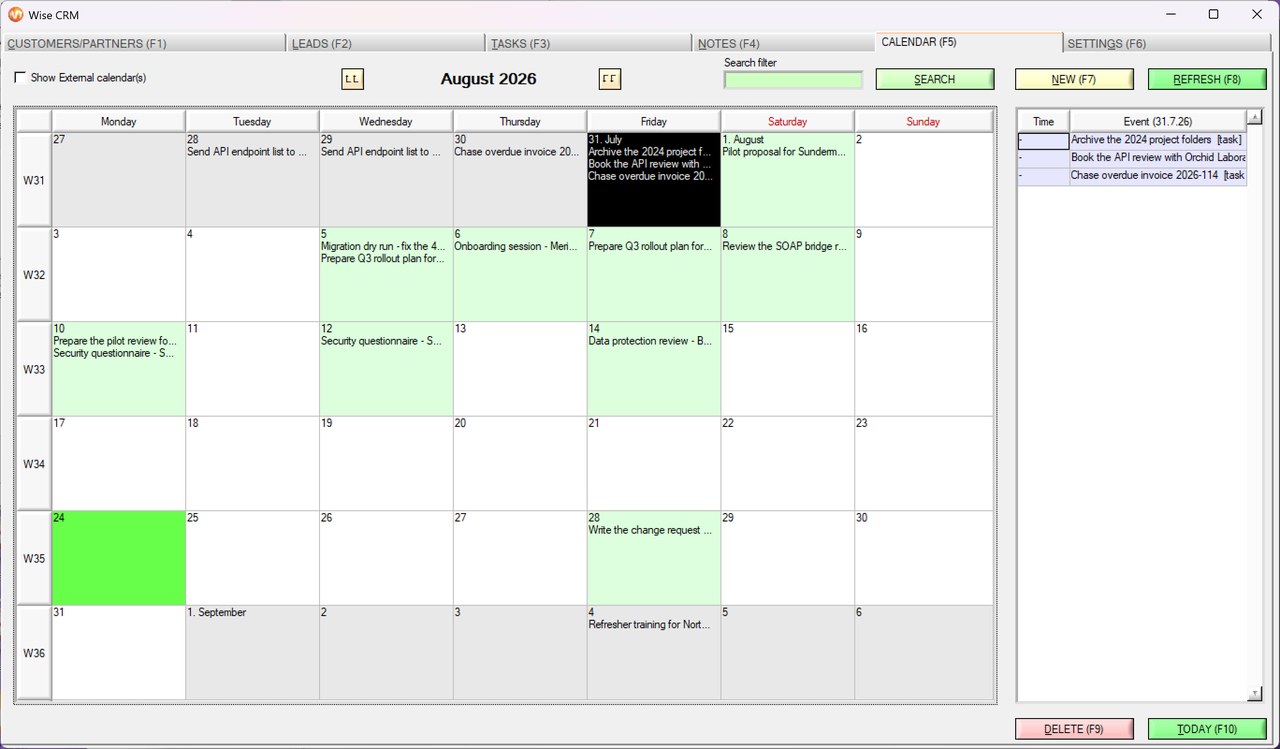
Task: Open the Customers/Partners tab
Action: tap(144, 43)
